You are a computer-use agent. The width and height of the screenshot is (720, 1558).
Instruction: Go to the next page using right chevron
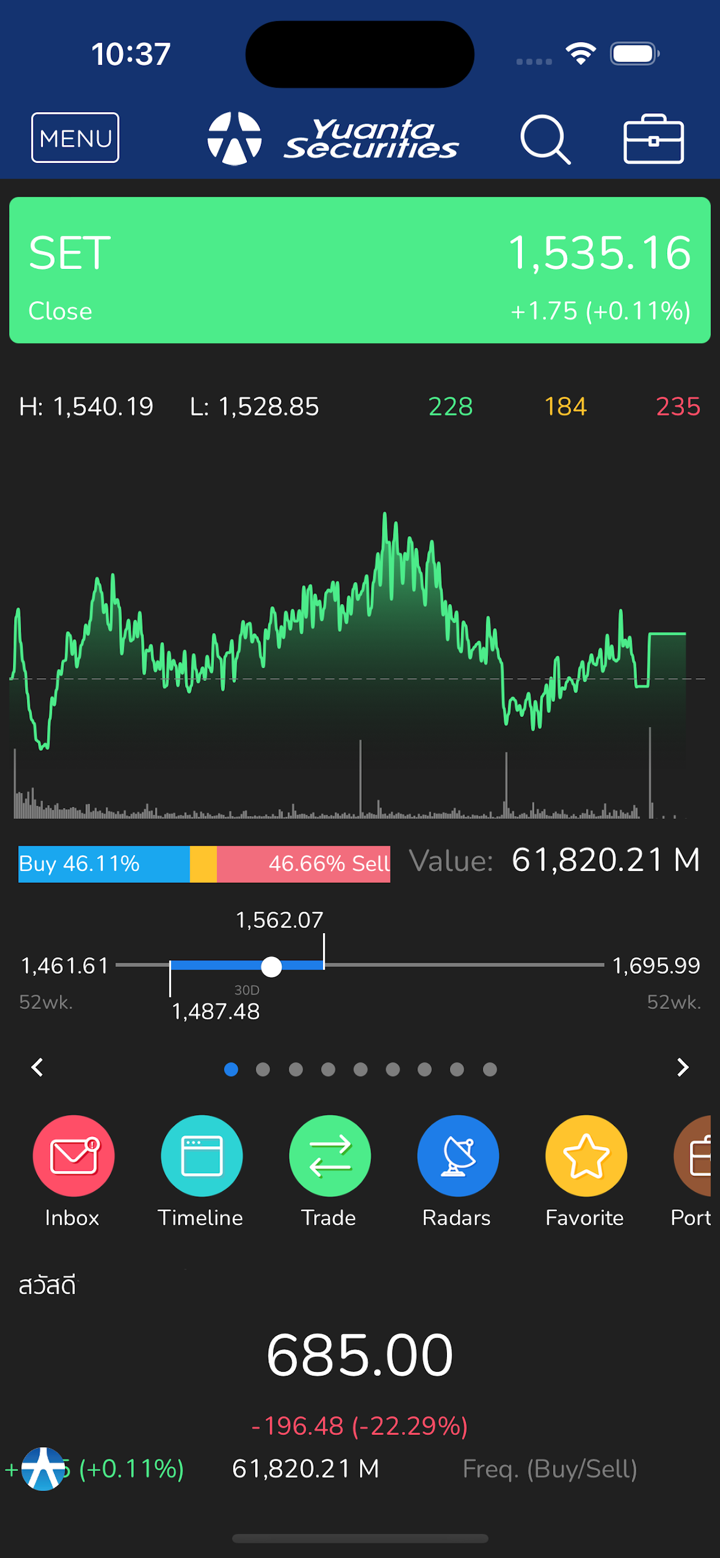coord(683,1068)
